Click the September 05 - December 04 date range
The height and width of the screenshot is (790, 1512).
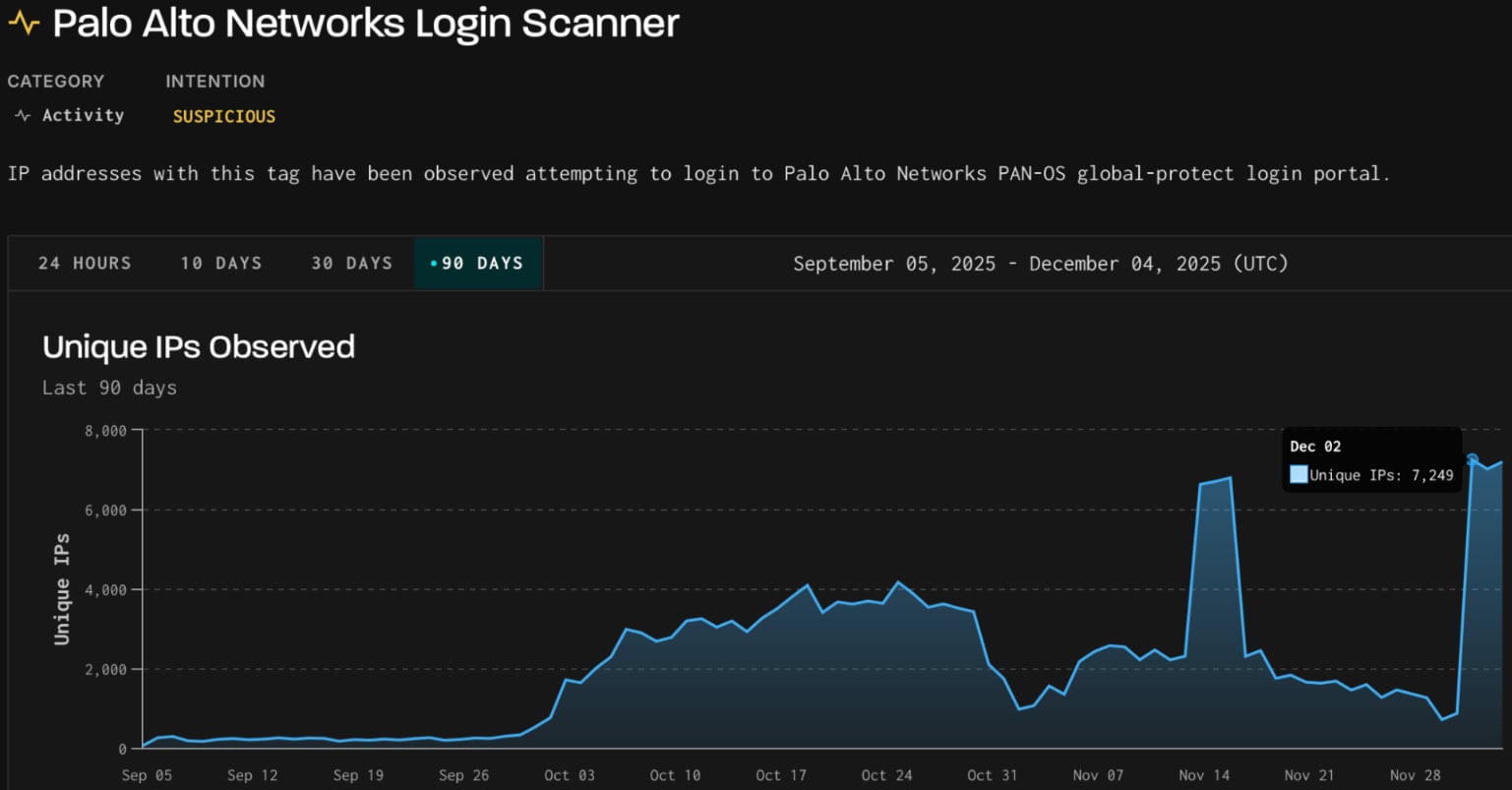pyautogui.click(x=1041, y=263)
